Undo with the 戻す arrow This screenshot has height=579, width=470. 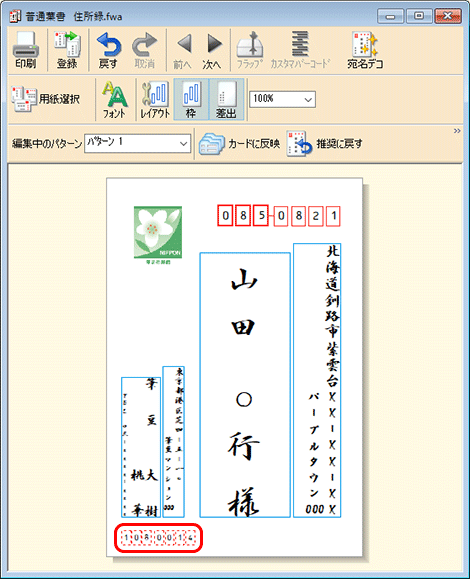(109, 50)
